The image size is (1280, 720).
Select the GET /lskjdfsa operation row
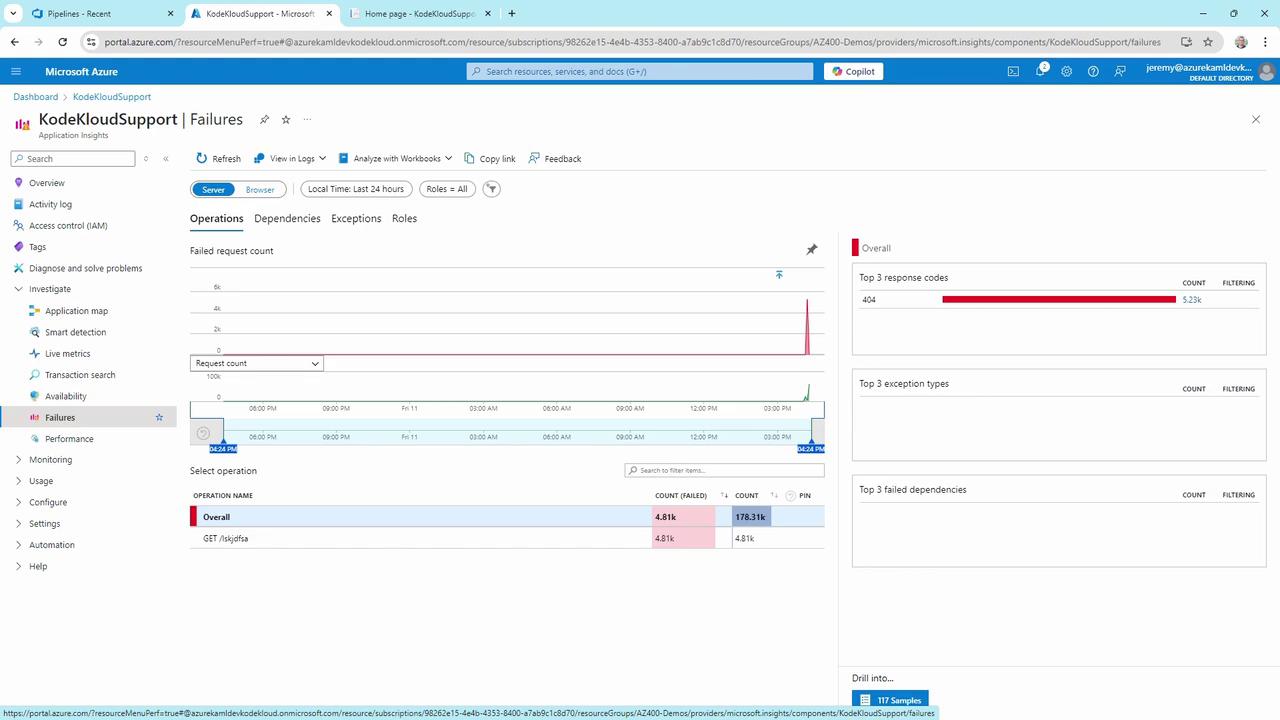(x=507, y=538)
